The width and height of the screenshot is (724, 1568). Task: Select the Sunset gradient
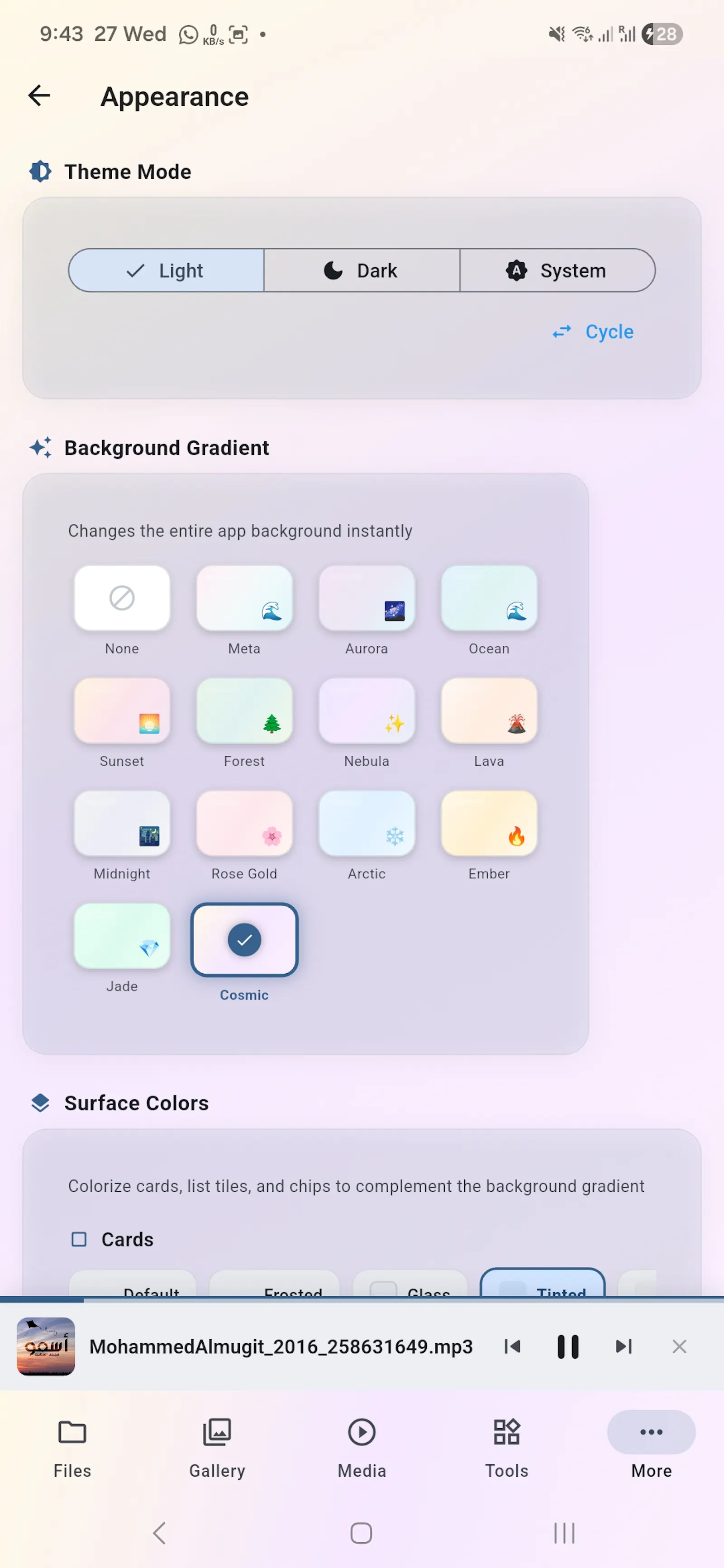click(x=122, y=711)
